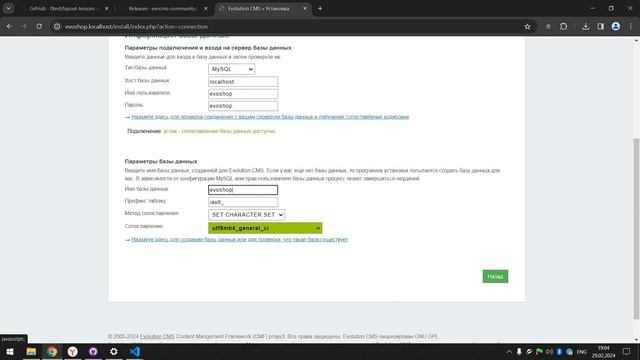Click the browser address bar URL
640x360 pixels.
(x=136, y=27)
